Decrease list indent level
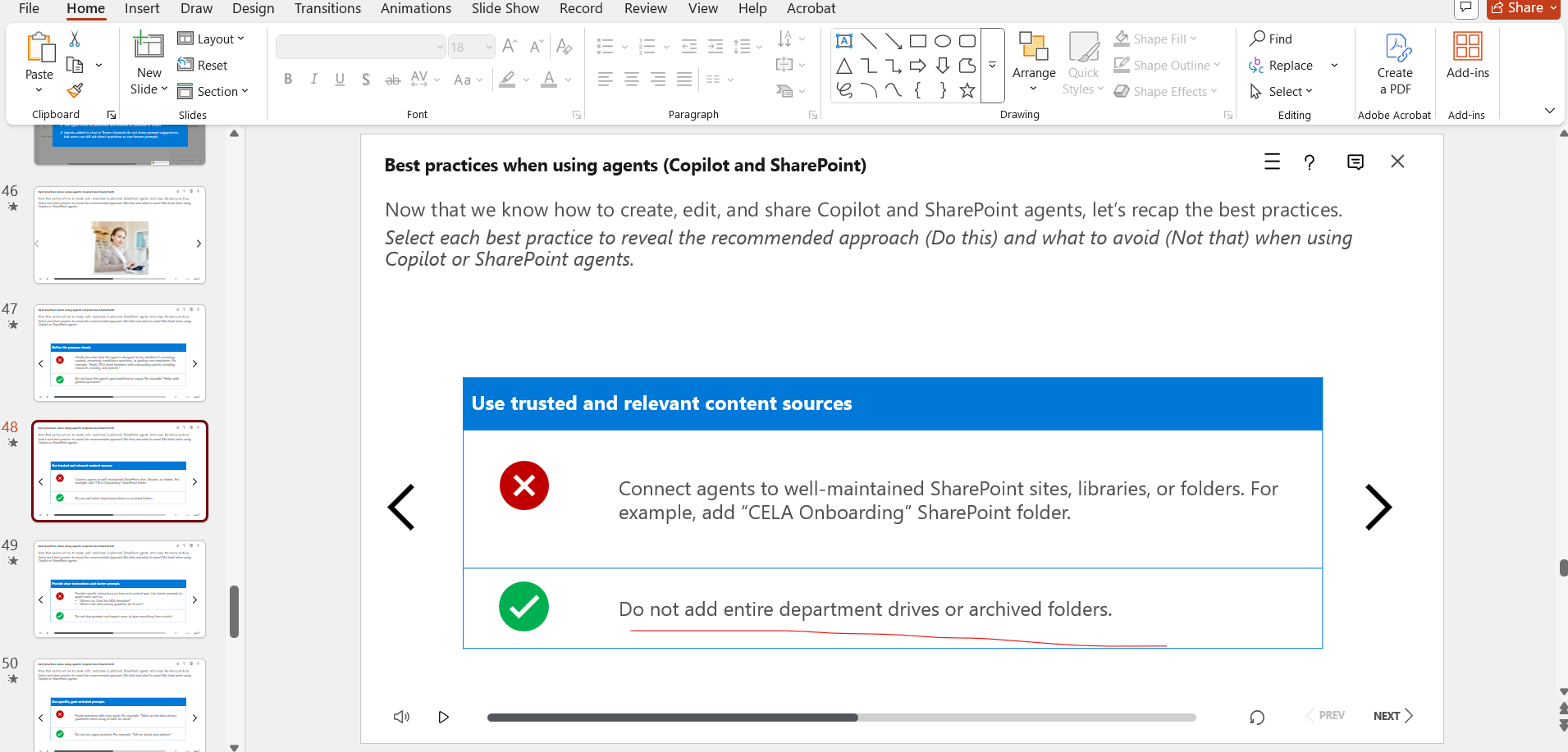Image resolution: width=1568 pixels, height=752 pixels. click(x=689, y=46)
